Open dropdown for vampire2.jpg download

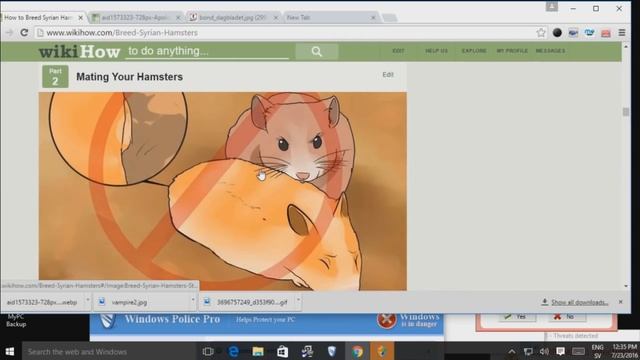[x=193, y=300]
